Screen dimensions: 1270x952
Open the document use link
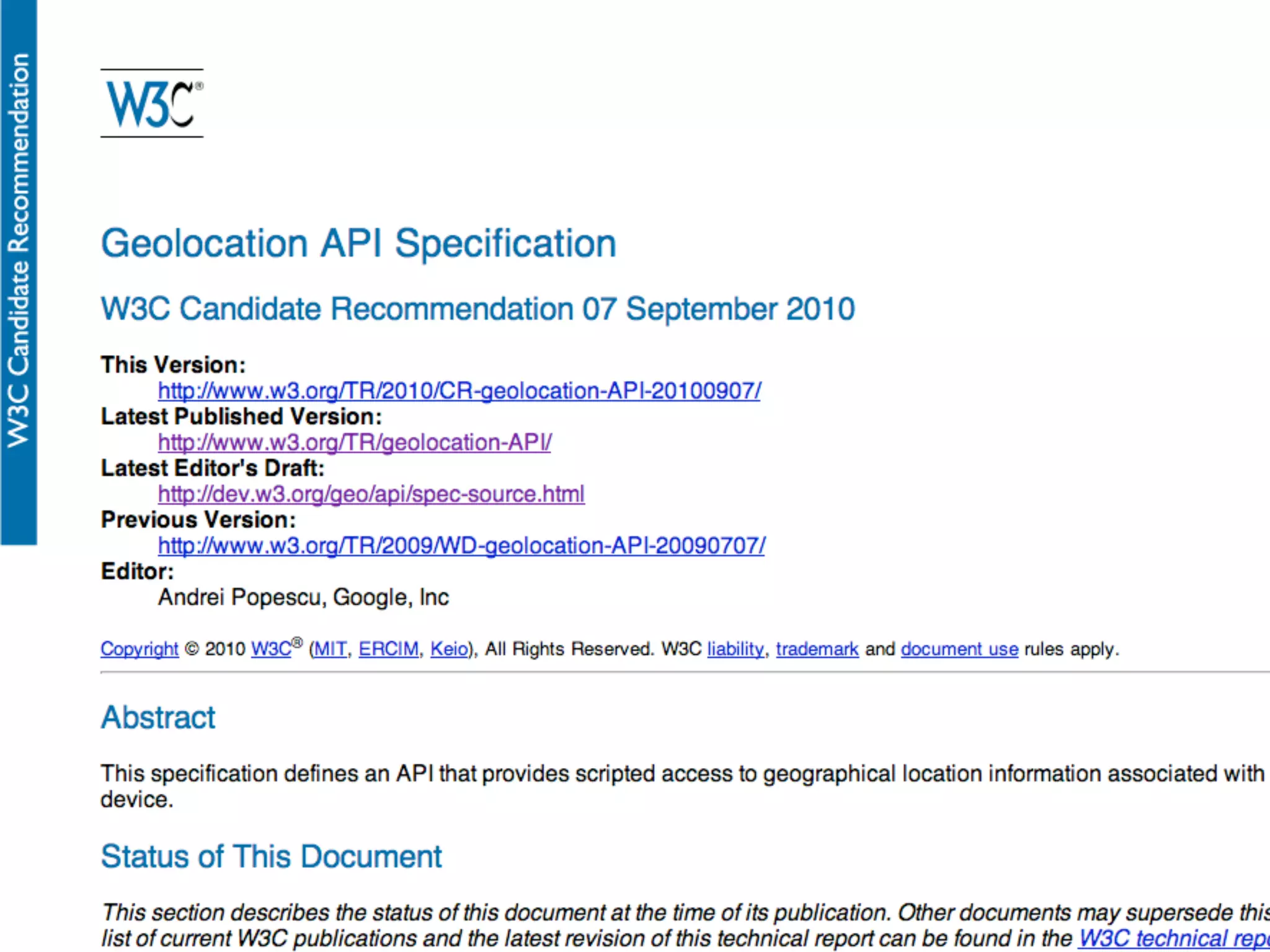[x=959, y=649]
